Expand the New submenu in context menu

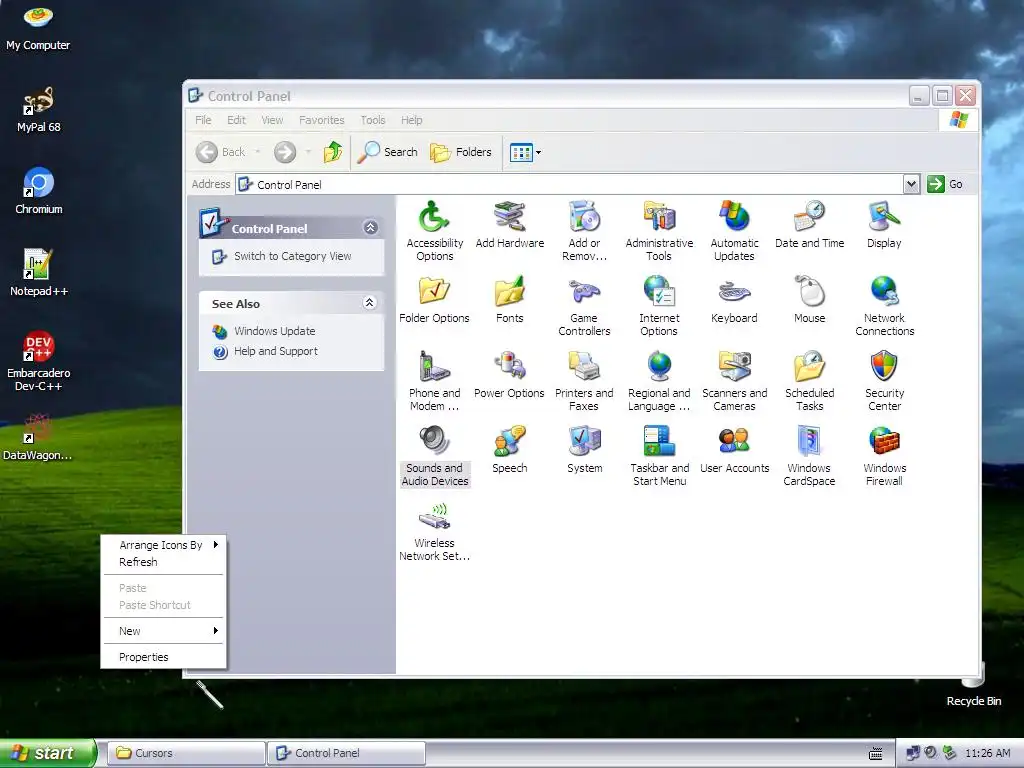(163, 631)
